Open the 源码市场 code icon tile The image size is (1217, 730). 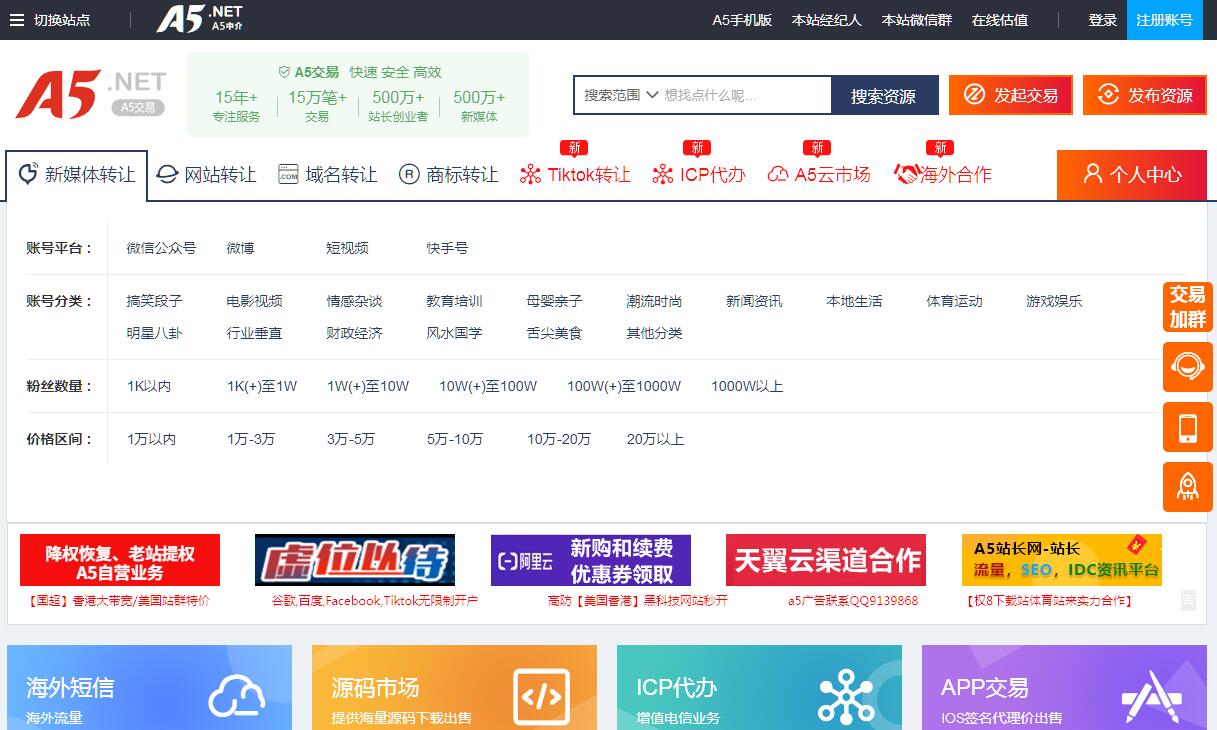[454, 688]
